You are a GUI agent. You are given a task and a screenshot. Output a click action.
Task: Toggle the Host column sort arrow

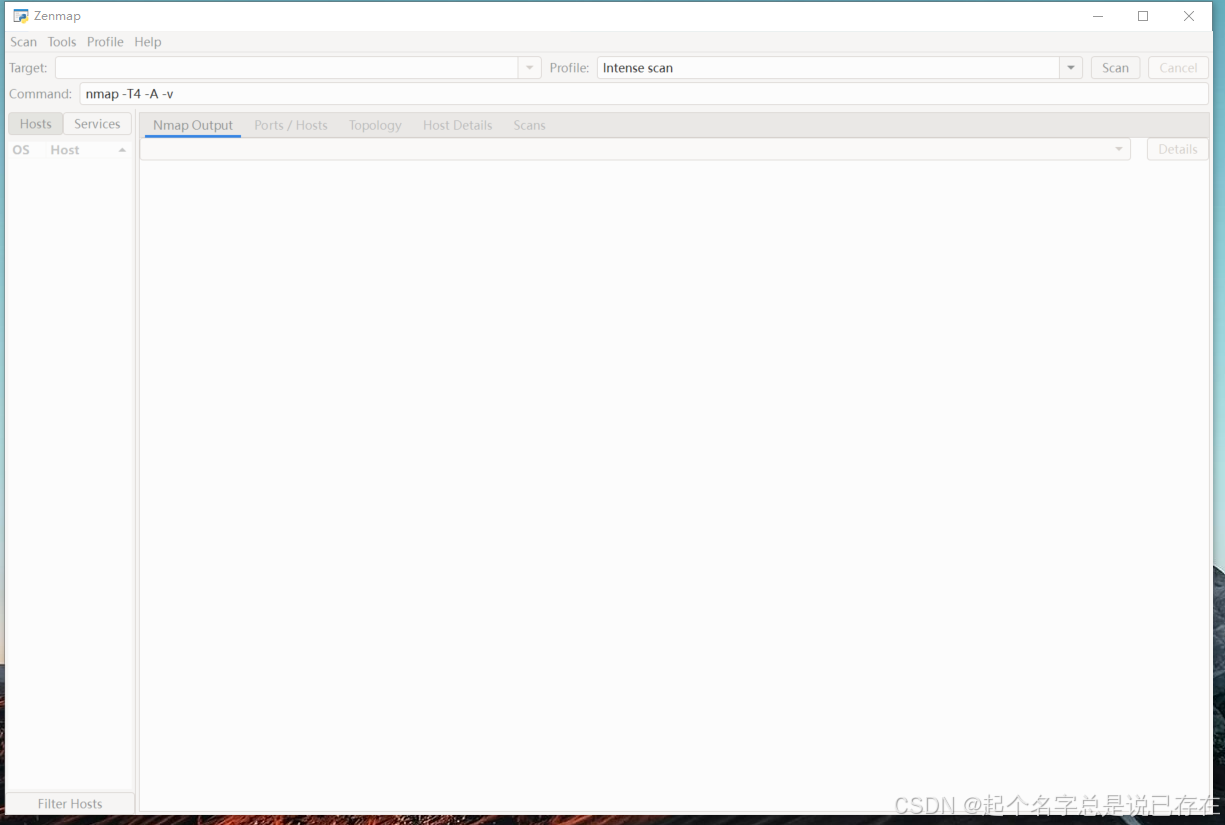click(x=122, y=150)
